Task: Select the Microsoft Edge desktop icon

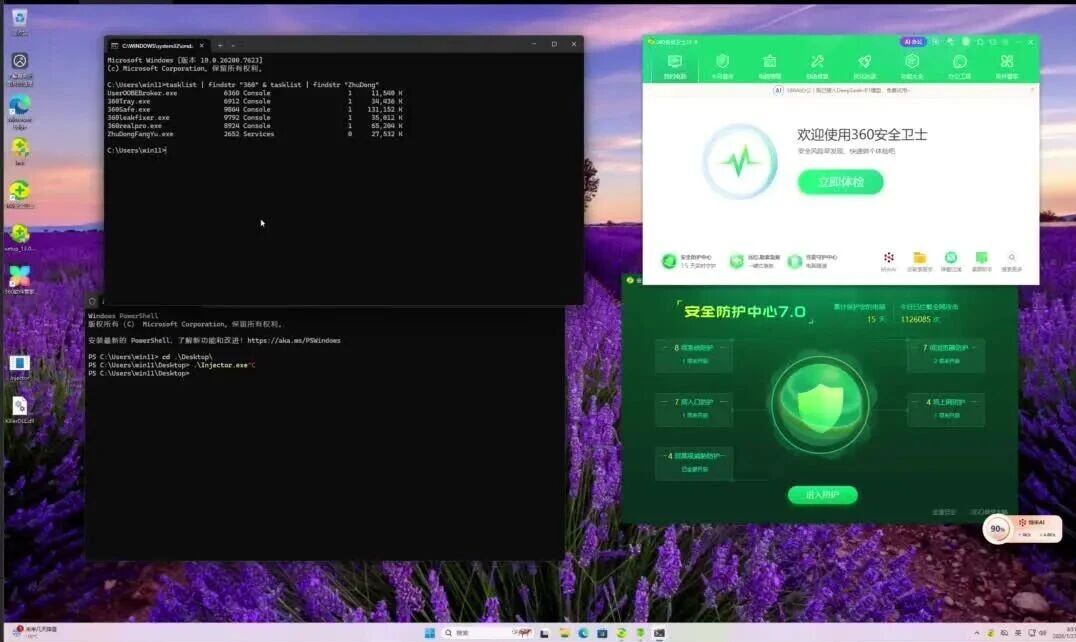Action: pos(19,111)
